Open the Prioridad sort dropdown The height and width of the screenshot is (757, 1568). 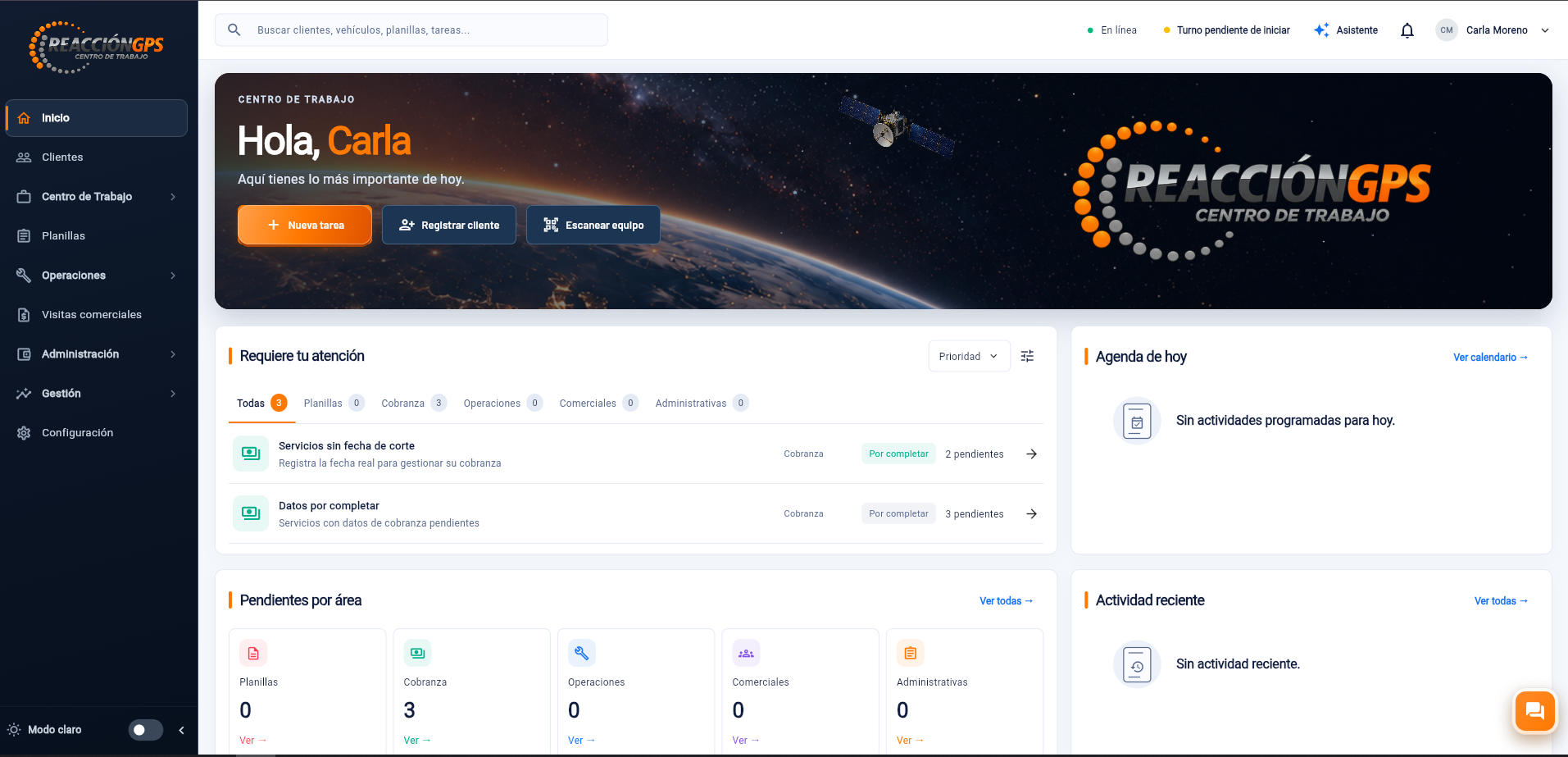pyautogui.click(x=969, y=356)
